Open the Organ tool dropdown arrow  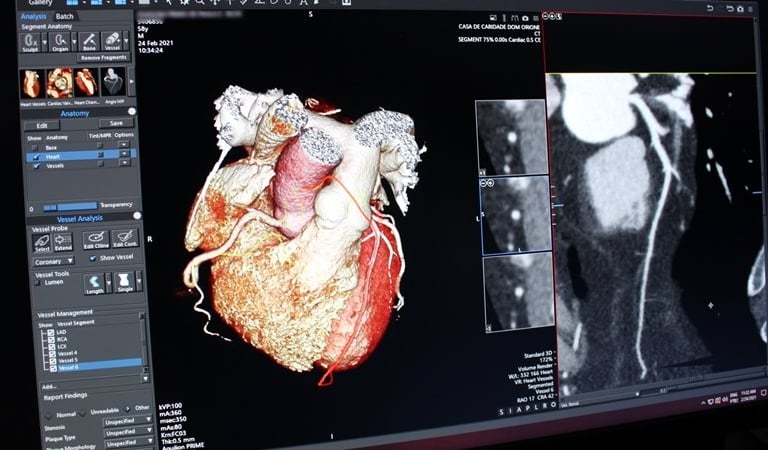point(74,42)
